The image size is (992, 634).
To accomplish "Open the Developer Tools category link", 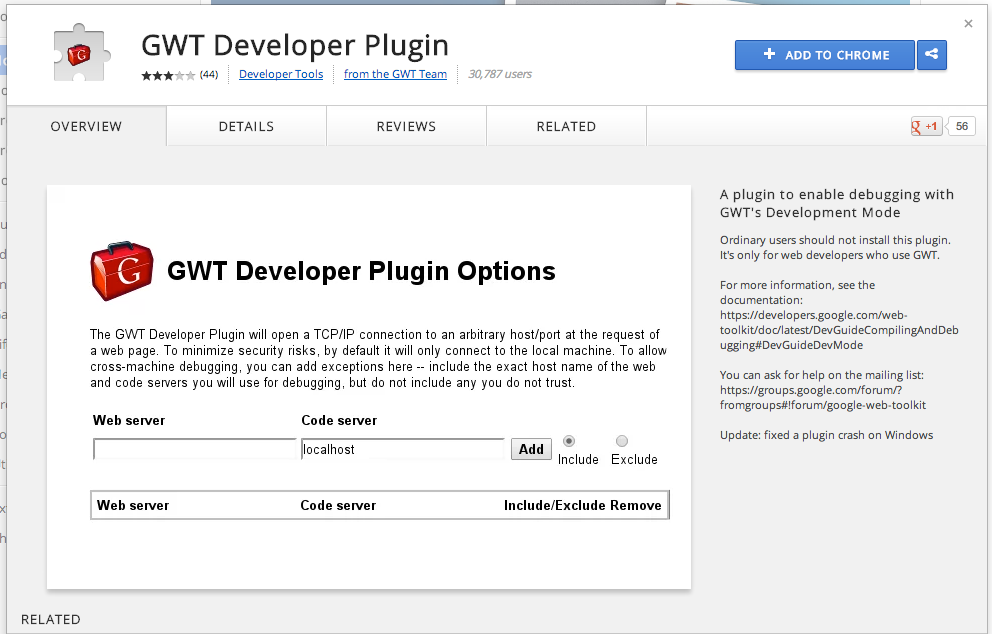I will (281, 74).
